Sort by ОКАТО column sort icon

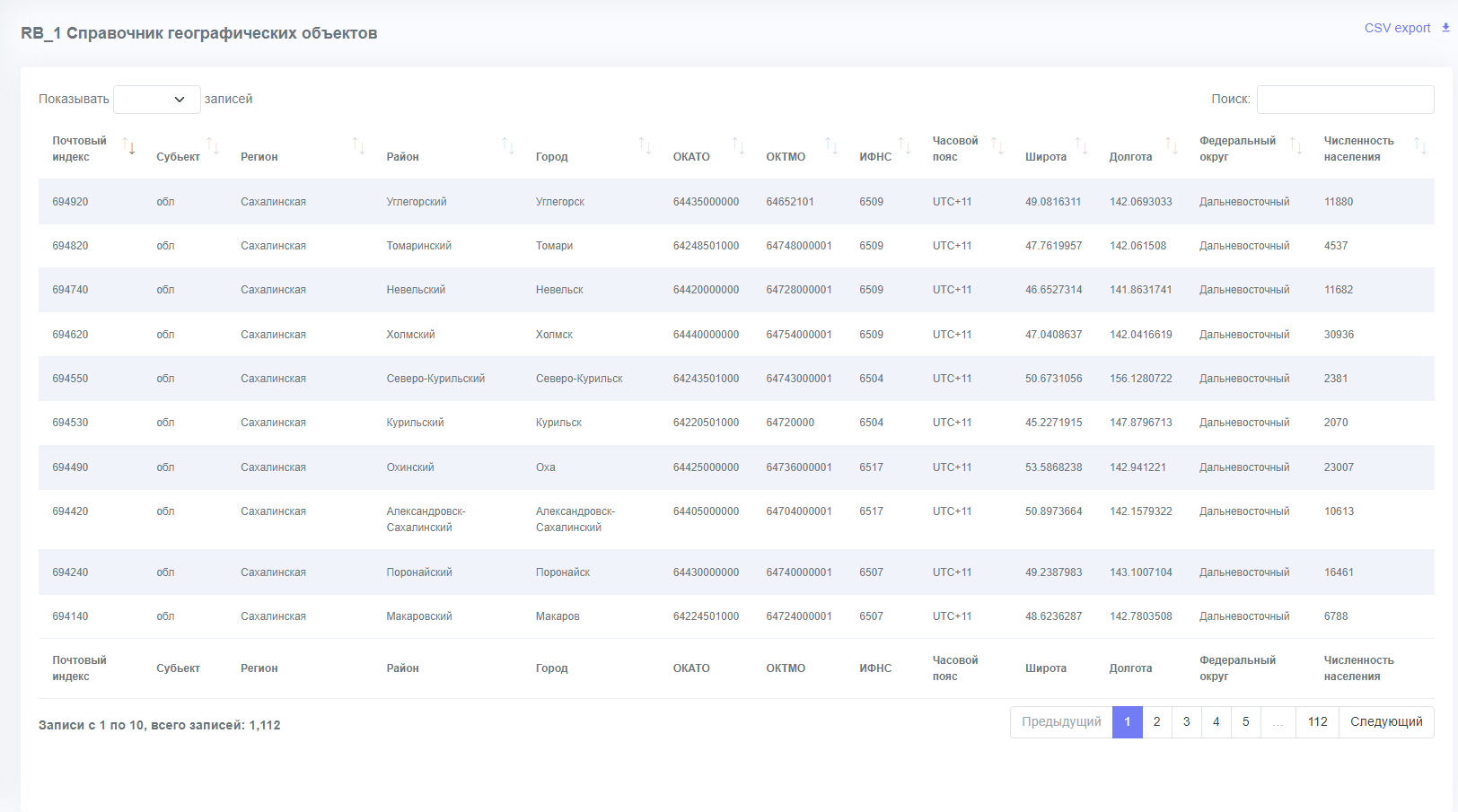[738, 146]
